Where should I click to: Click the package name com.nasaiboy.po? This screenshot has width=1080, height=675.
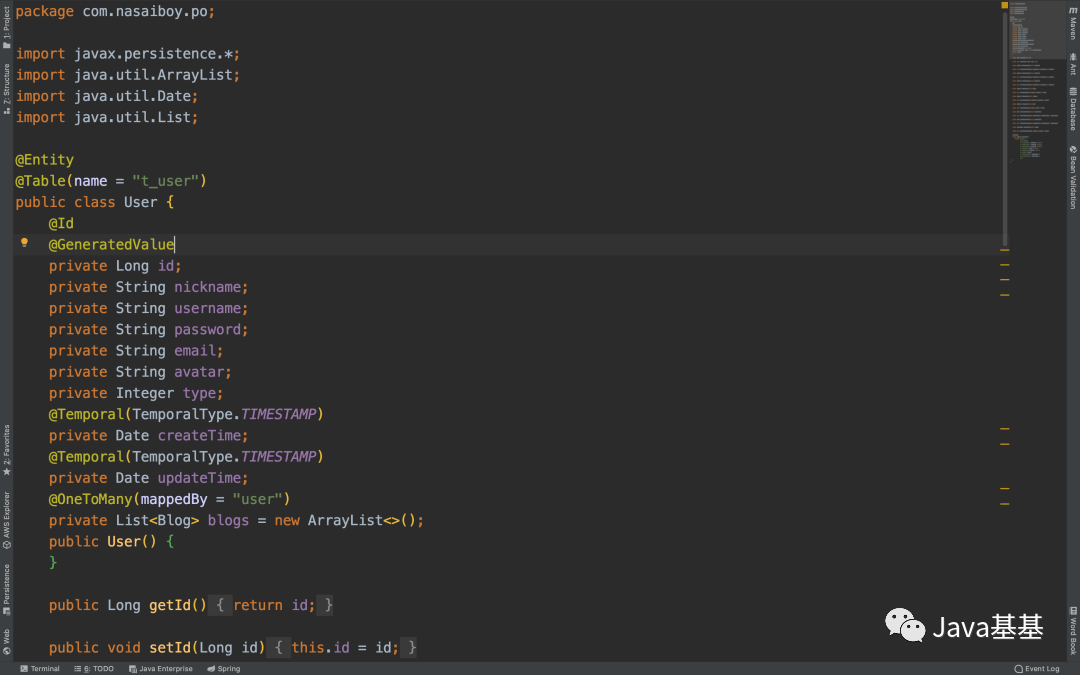pyautogui.click(x=145, y=12)
